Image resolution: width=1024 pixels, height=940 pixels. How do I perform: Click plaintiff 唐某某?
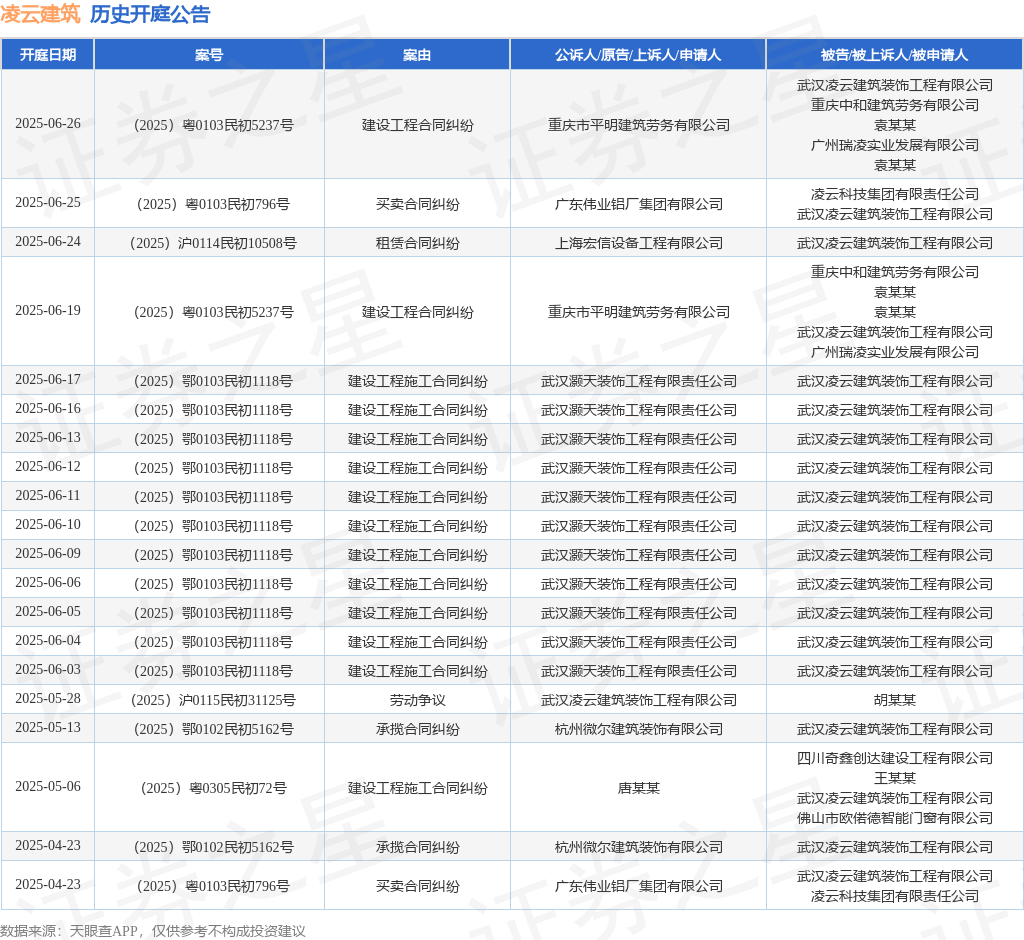pyautogui.click(x=639, y=788)
